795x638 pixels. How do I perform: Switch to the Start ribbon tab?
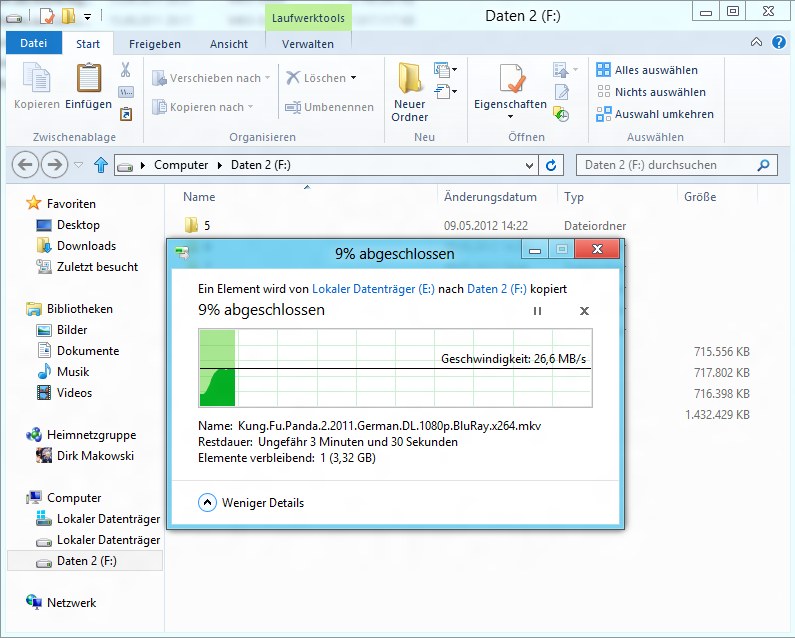point(88,44)
